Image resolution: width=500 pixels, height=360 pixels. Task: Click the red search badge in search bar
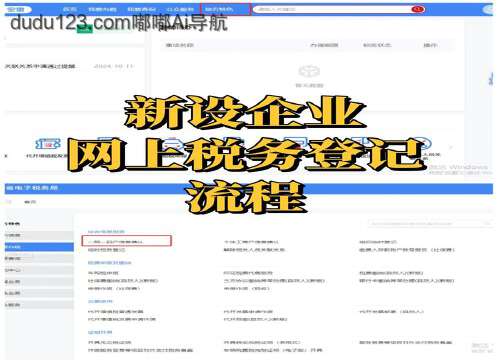pyautogui.click(x=418, y=9)
